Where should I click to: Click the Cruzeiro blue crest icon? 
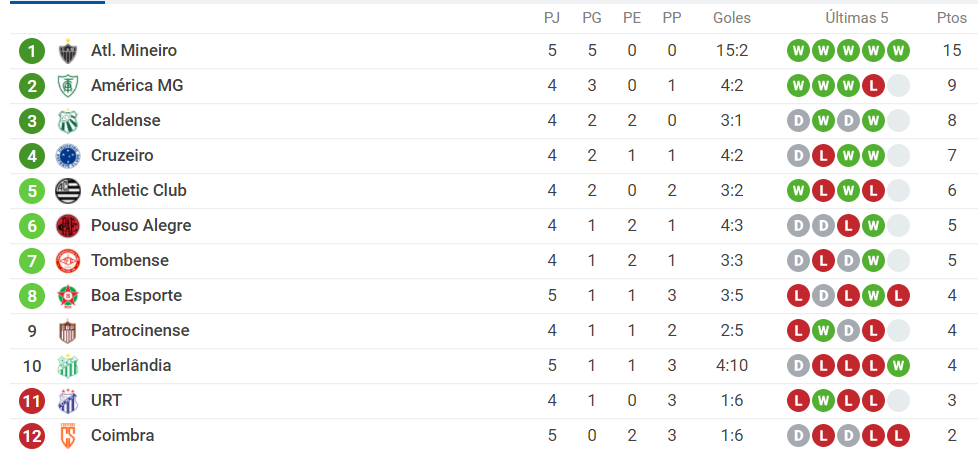point(68,156)
